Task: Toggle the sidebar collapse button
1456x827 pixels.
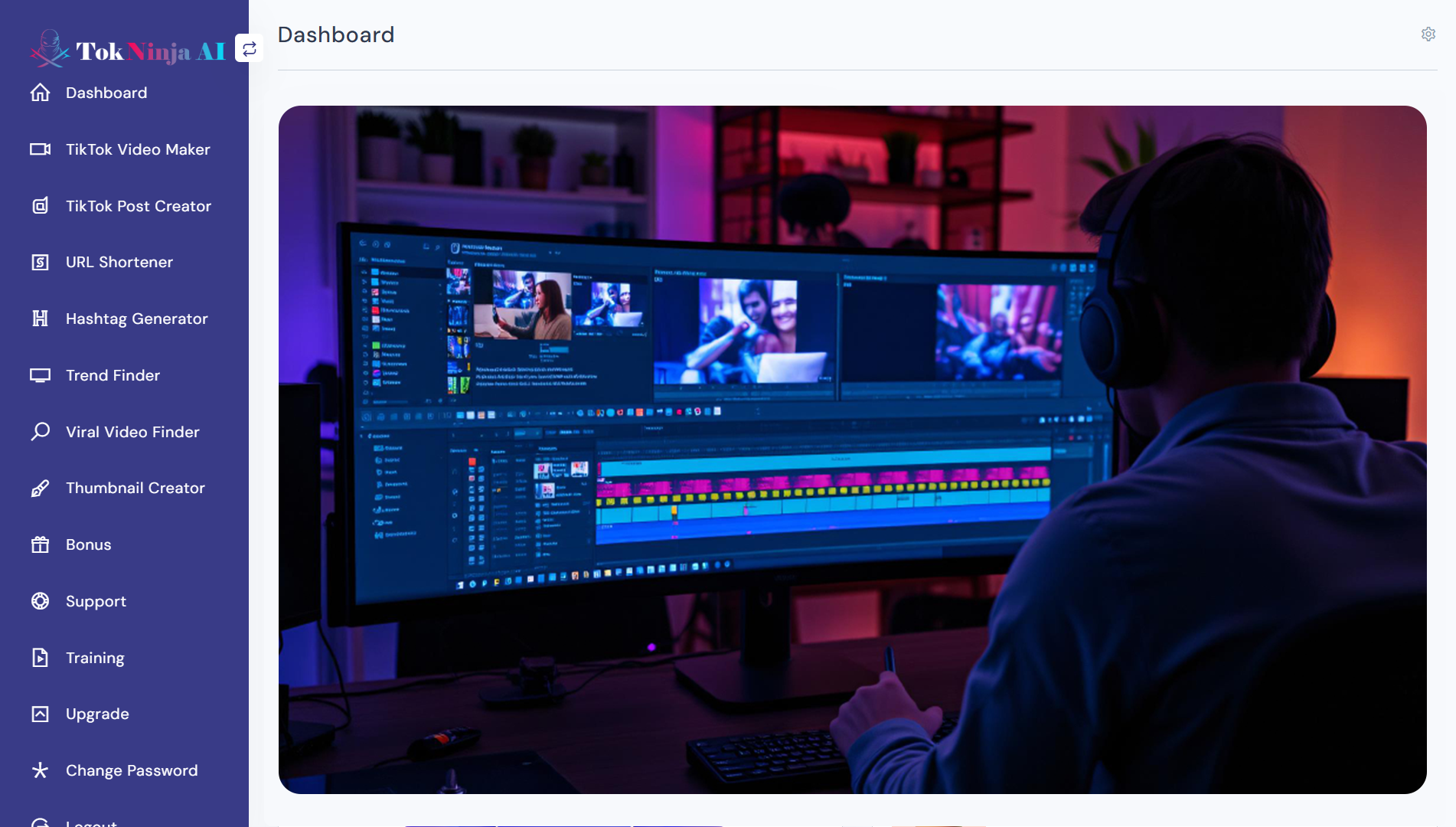Action: coord(249,48)
